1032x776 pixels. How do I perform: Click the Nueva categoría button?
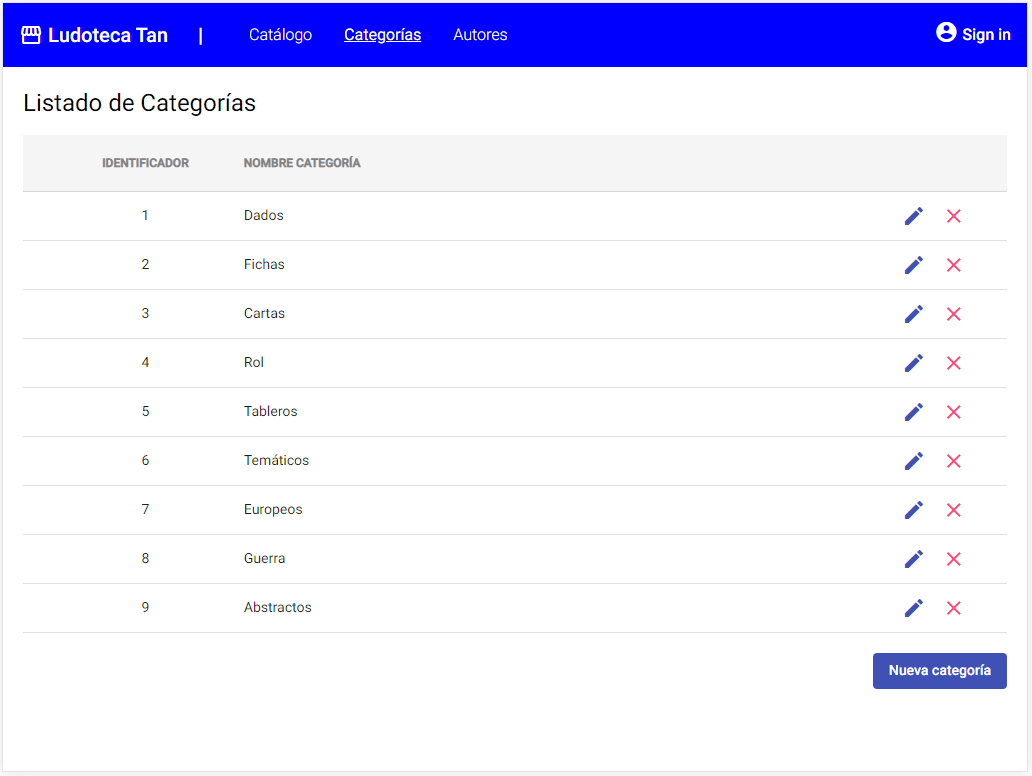tap(939, 670)
